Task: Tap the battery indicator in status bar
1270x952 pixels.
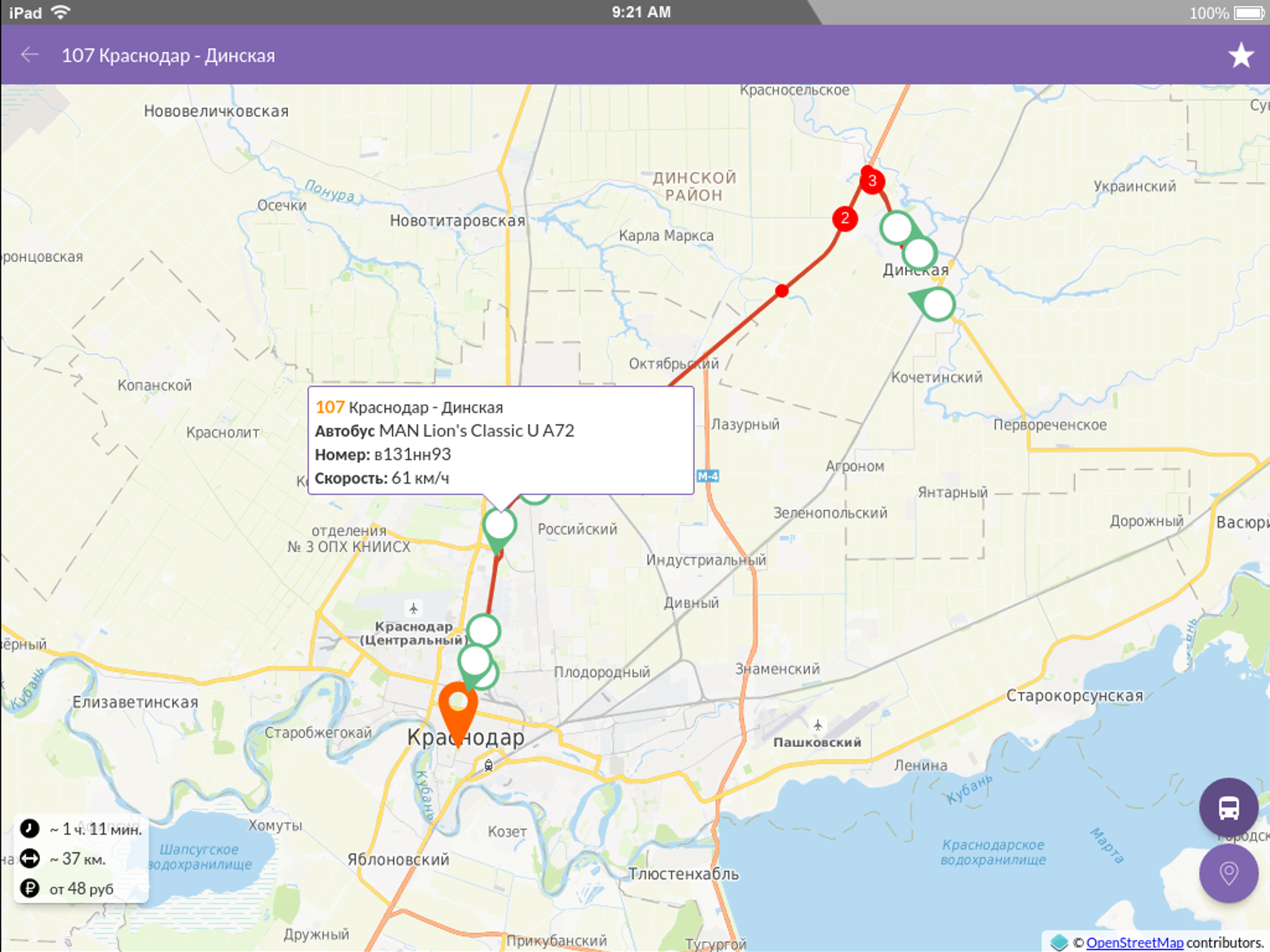Action: [x=1249, y=13]
